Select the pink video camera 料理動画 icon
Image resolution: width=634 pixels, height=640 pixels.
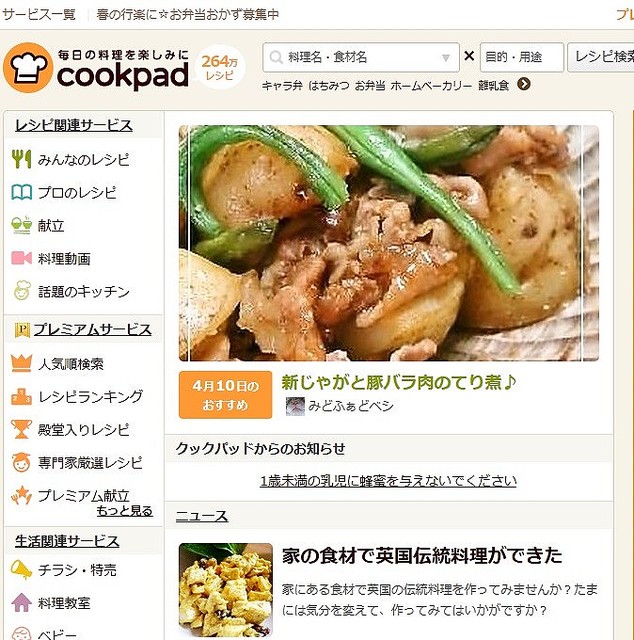coord(21,258)
